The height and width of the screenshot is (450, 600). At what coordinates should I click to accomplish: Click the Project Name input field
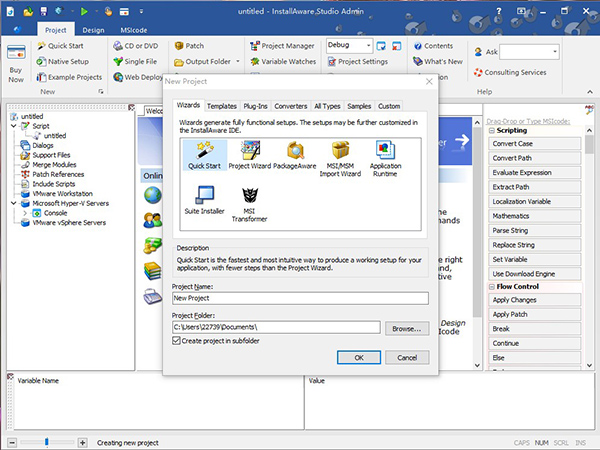[x=300, y=298]
